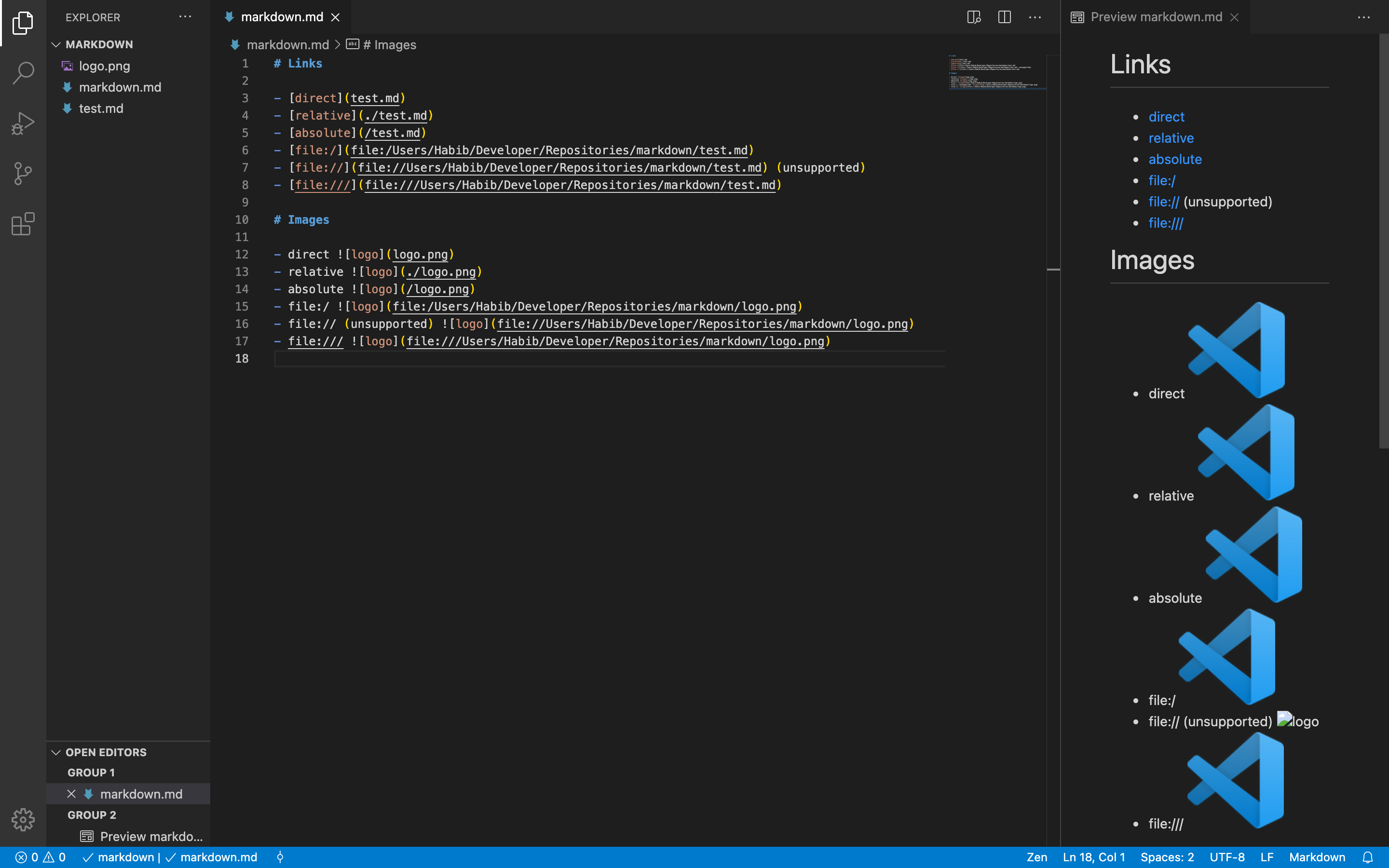1389x868 pixels.
Task: Click the Zen status bar item
Action: 1036,857
